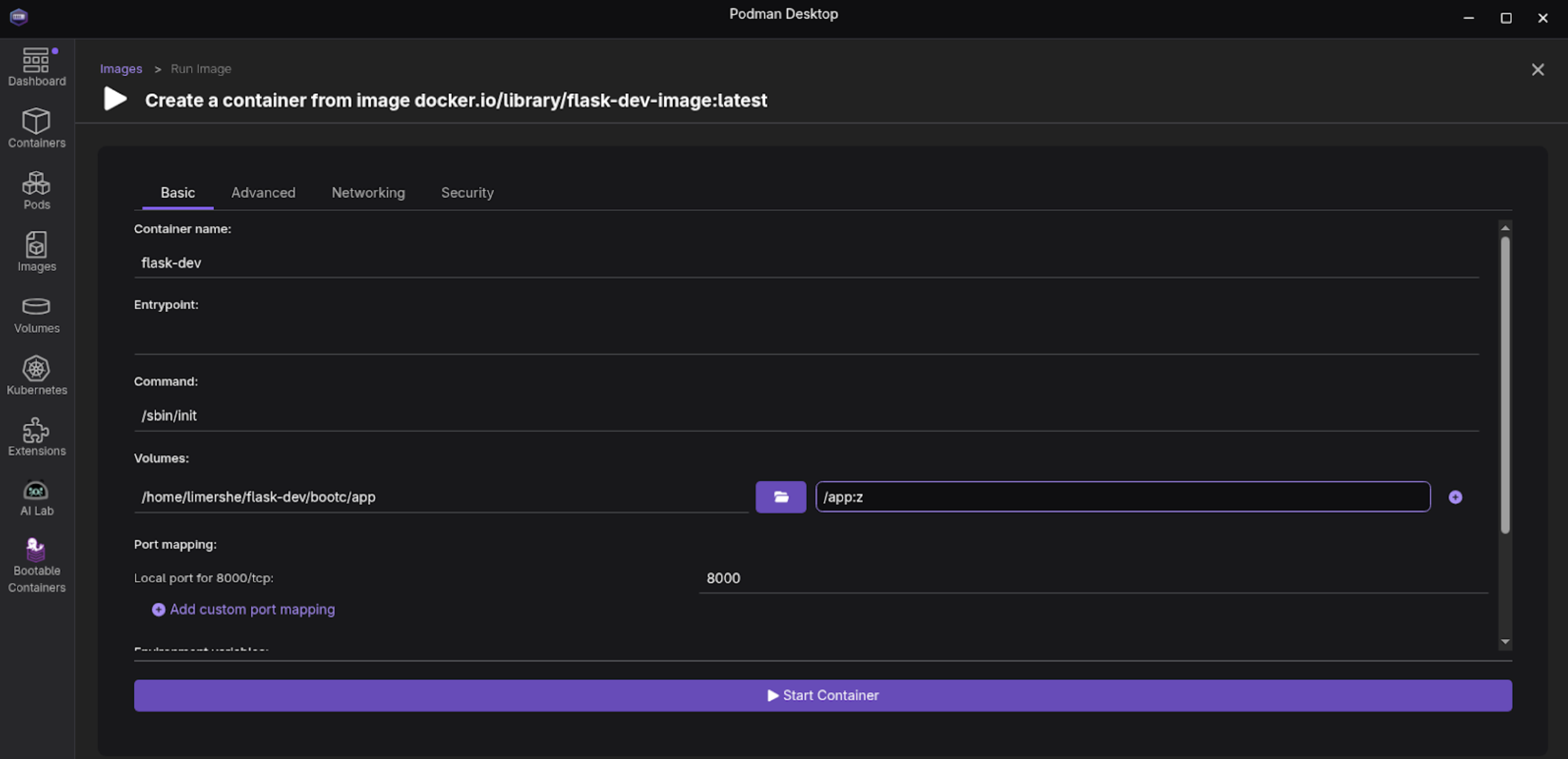The height and width of the screenshot is (759, 1568).
Task: Close the Run Image form
Action: [x=1537, y=69]
